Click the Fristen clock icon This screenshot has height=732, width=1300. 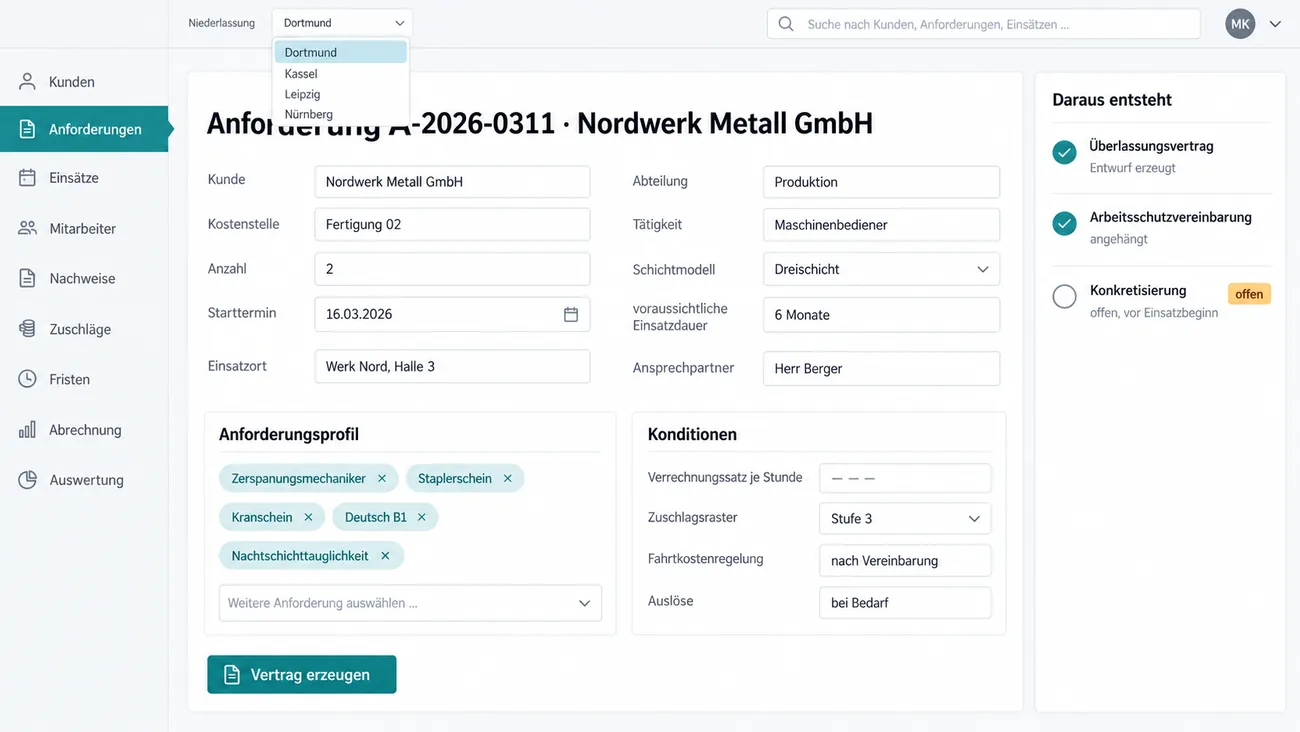point(28,379)
